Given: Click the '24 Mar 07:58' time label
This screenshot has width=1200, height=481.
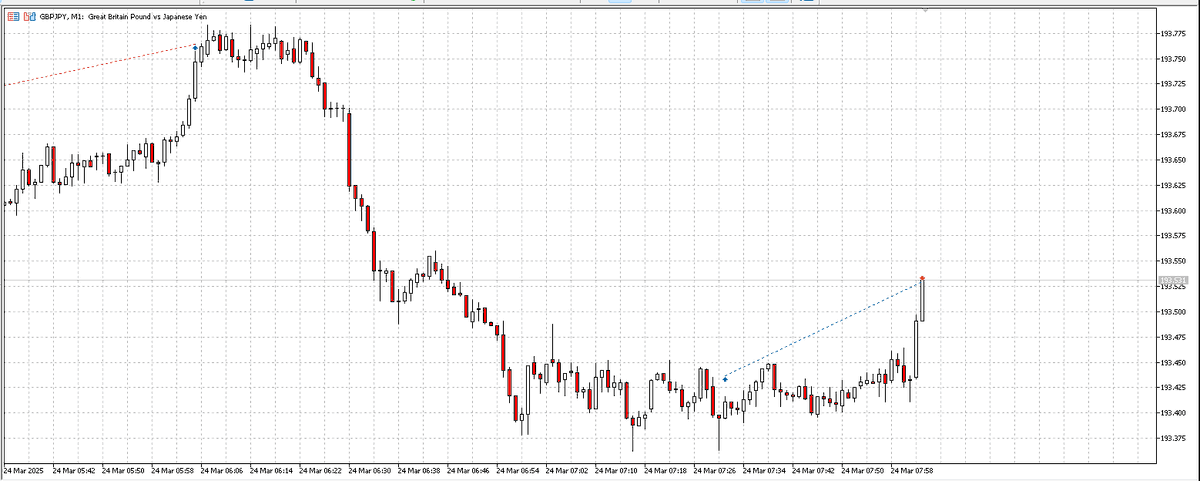Looking at the screenshot, I should click(x=912, y=469).
